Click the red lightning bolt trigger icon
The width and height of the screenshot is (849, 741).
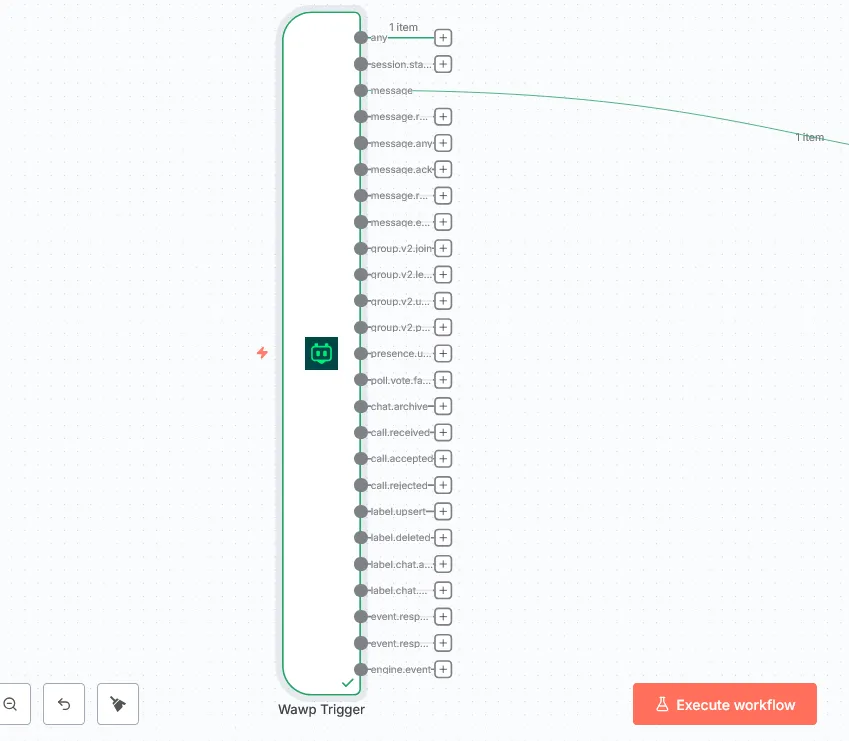pos(262,353)
